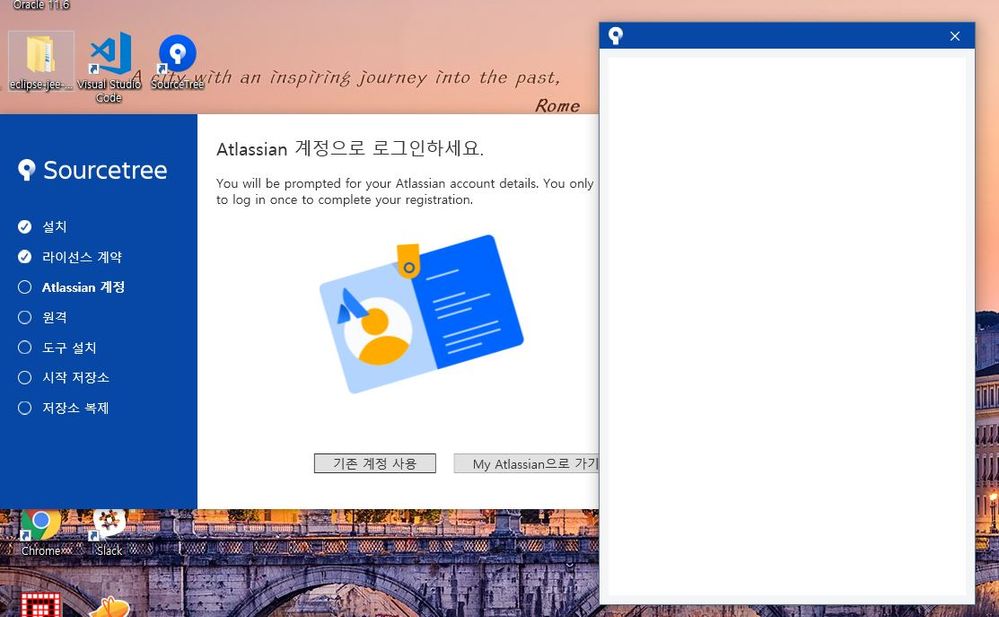The height and width of the screenshot is (617, 999).
Task: Click the red grid icon on desktop bottom
Action: 41,604
